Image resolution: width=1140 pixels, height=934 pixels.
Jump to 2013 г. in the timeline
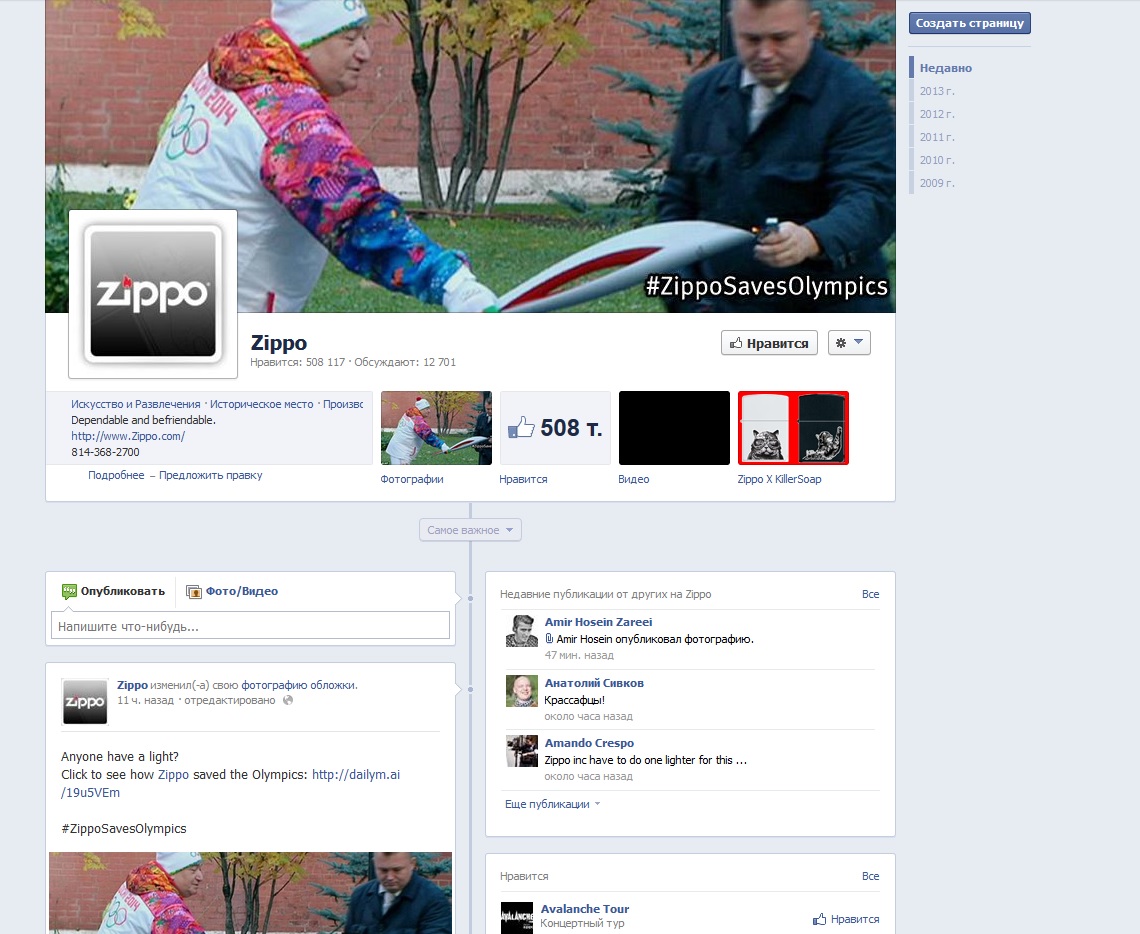(x=937, y=91)
